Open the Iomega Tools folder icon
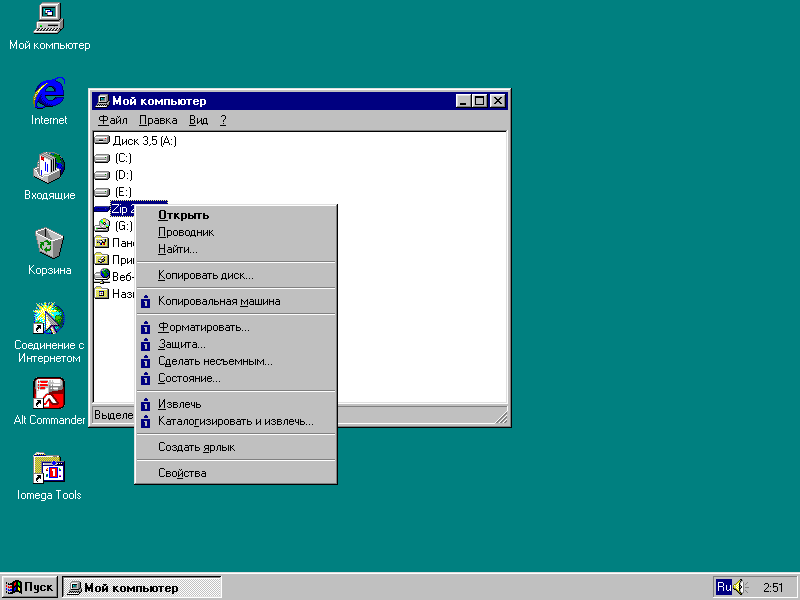This screenshot has width=800, height=600. (49, 469)
